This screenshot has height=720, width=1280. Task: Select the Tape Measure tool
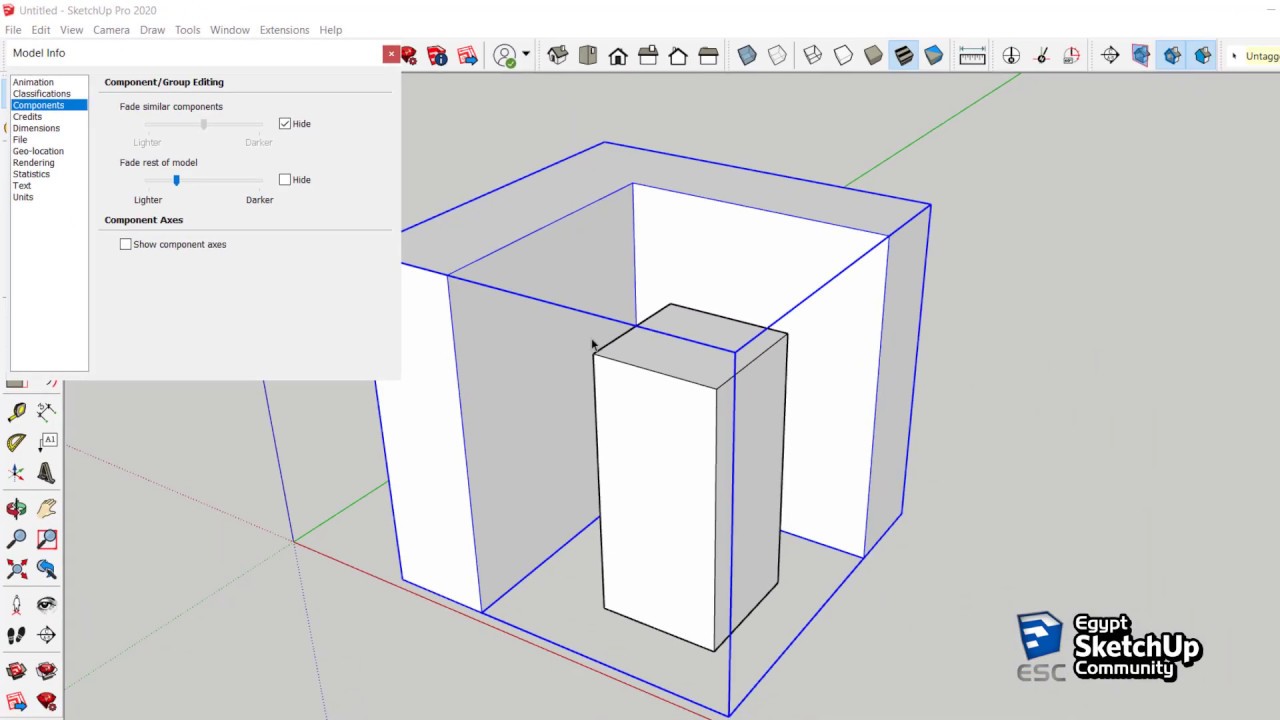[17, 412]
